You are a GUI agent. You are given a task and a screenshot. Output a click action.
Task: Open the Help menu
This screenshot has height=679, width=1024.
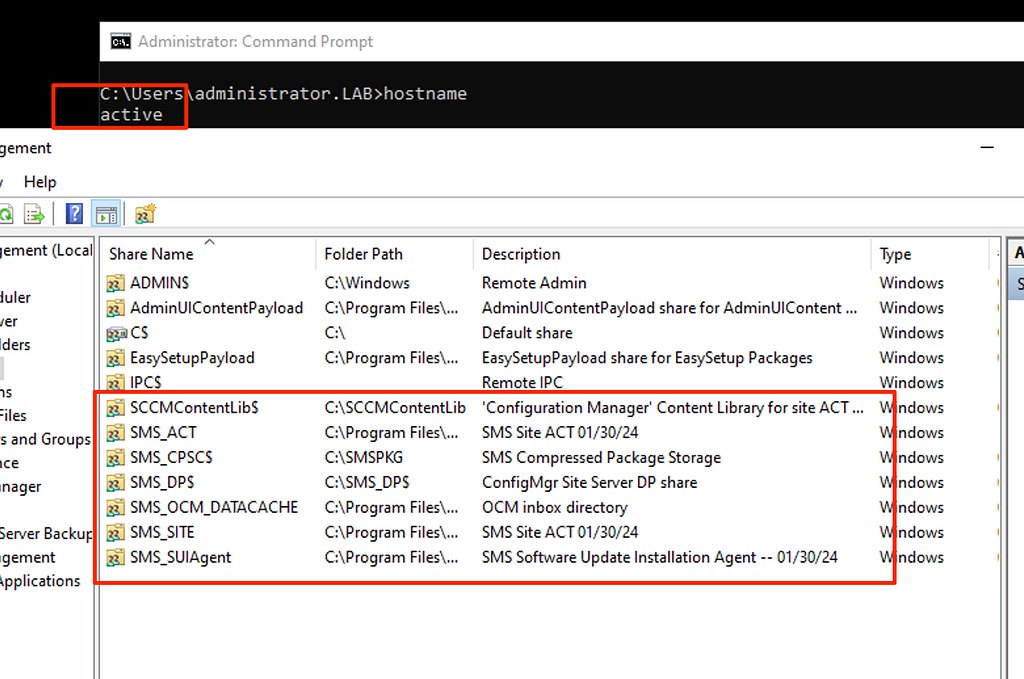[40, 182]
